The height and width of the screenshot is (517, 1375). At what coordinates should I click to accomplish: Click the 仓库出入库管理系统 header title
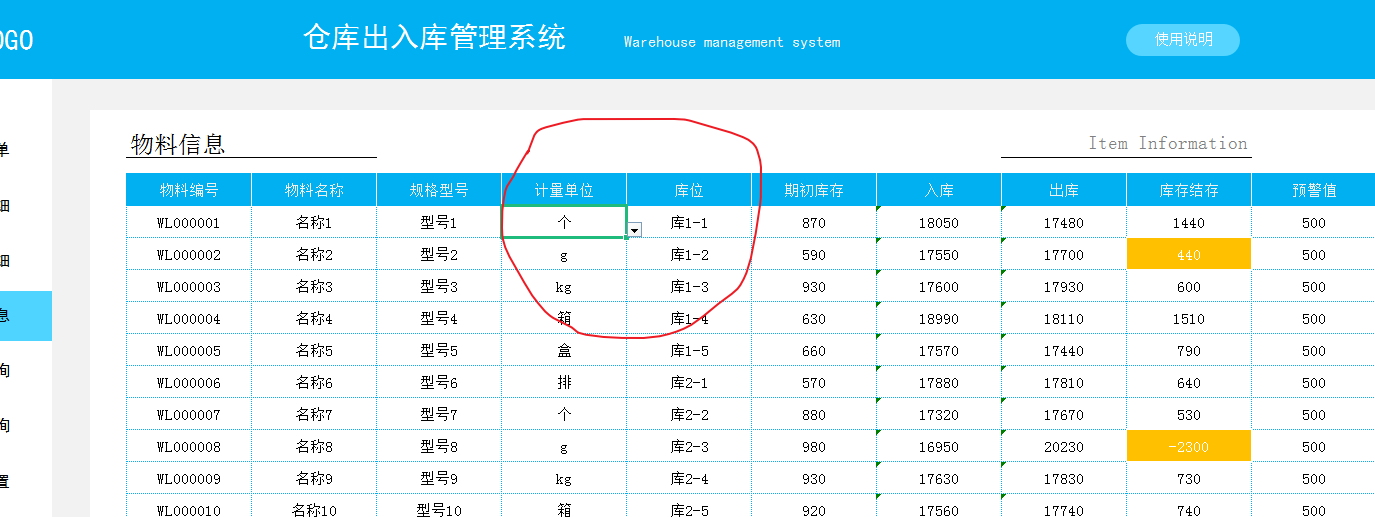(434, 38)
